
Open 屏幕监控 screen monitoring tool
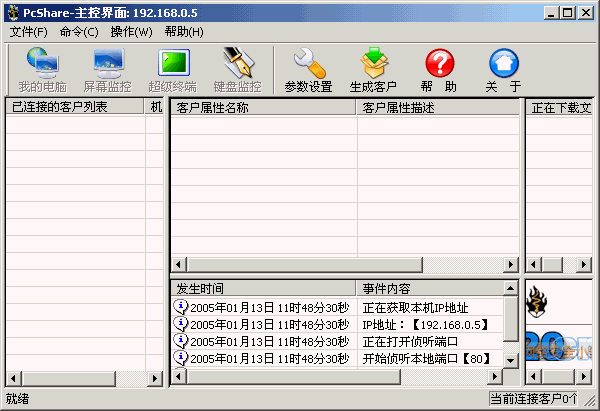coord(107,69)
